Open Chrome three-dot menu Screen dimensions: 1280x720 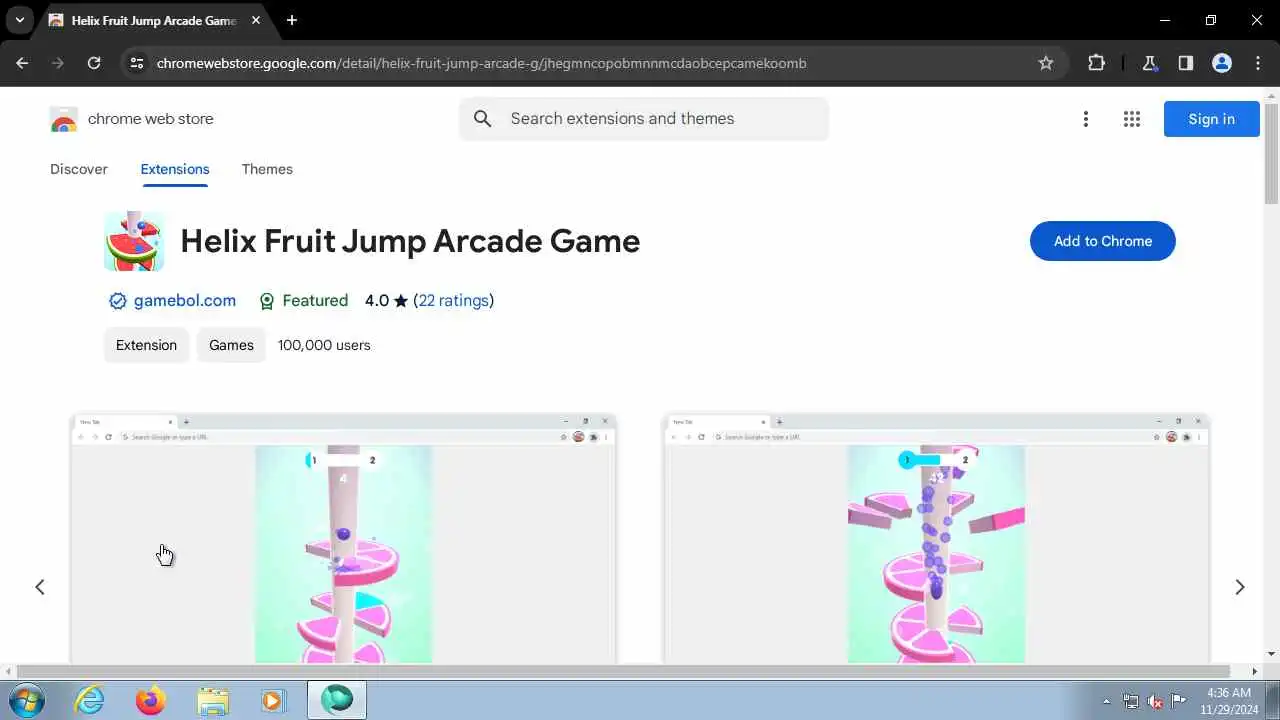[x=1257, y=63]
